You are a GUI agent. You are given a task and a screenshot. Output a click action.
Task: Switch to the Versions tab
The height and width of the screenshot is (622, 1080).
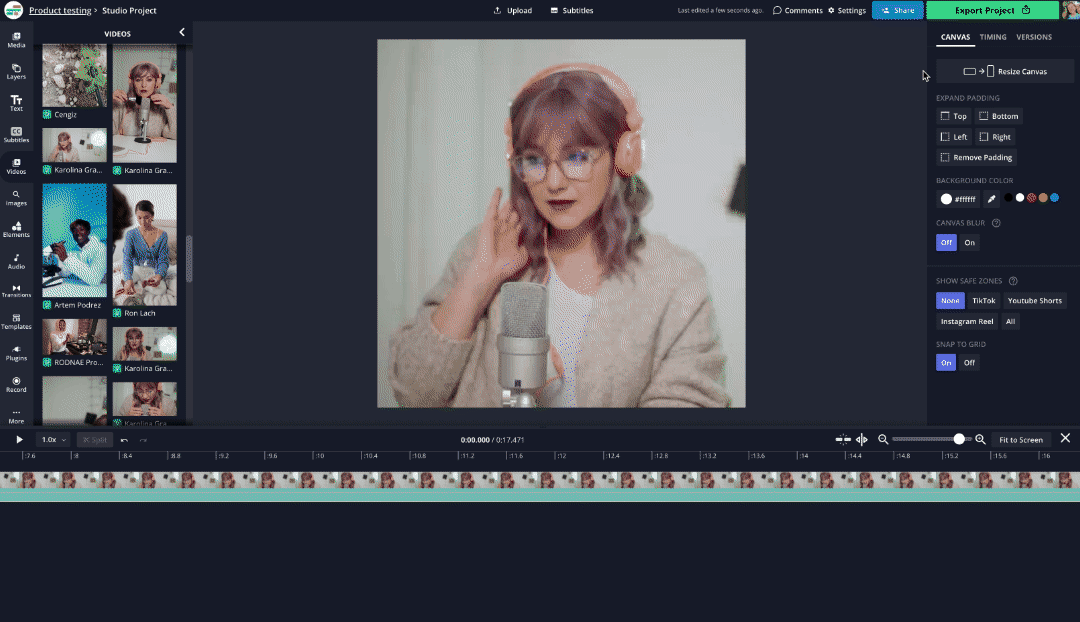1034,37
